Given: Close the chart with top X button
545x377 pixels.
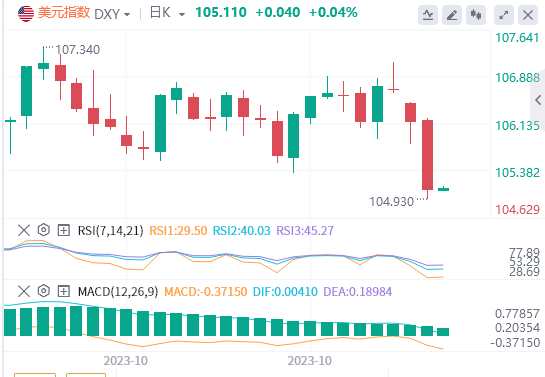Looking at the screenshot, I should (528, 15).
